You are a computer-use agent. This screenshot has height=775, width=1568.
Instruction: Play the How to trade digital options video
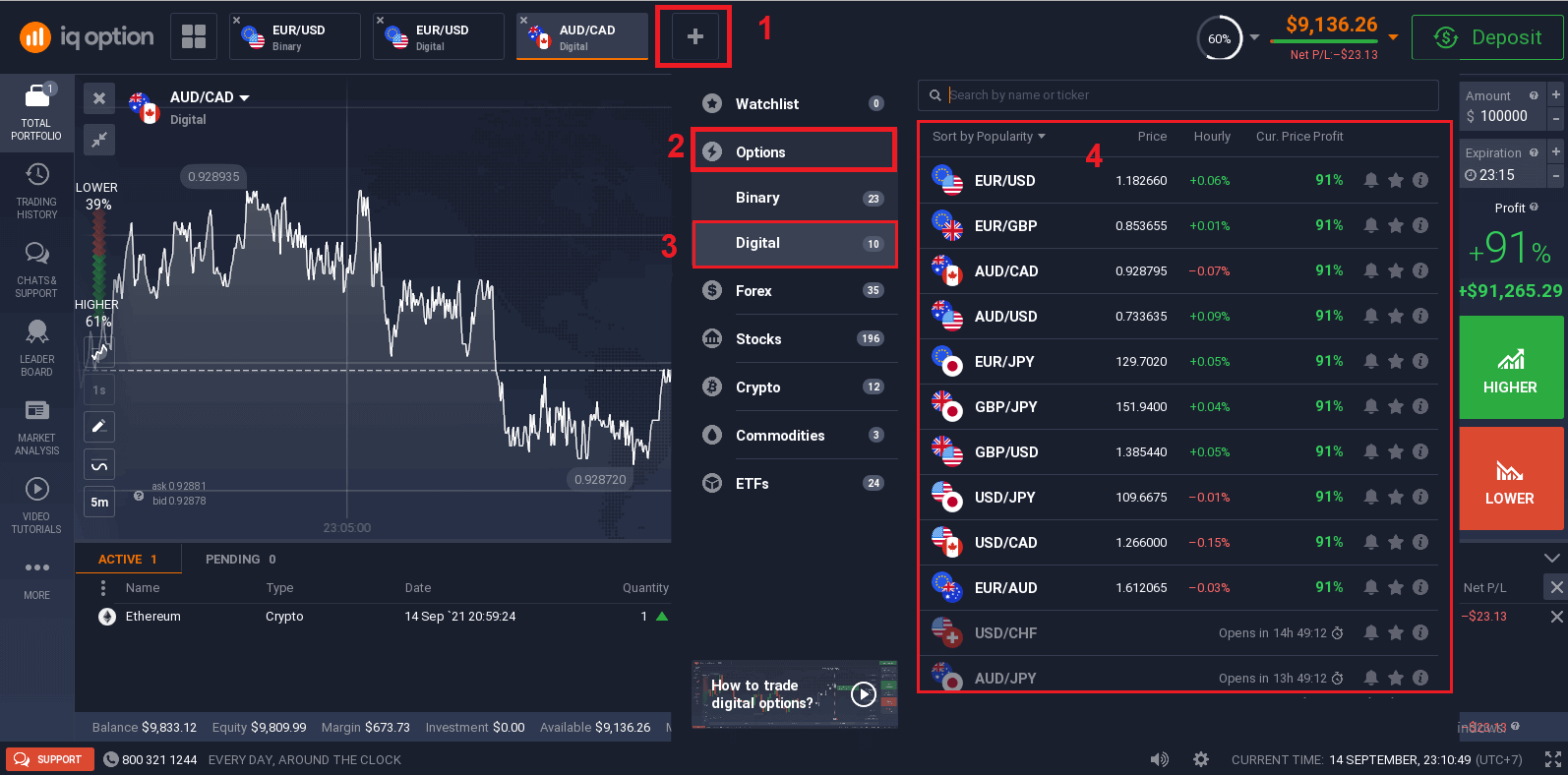(x=863, y=694)
